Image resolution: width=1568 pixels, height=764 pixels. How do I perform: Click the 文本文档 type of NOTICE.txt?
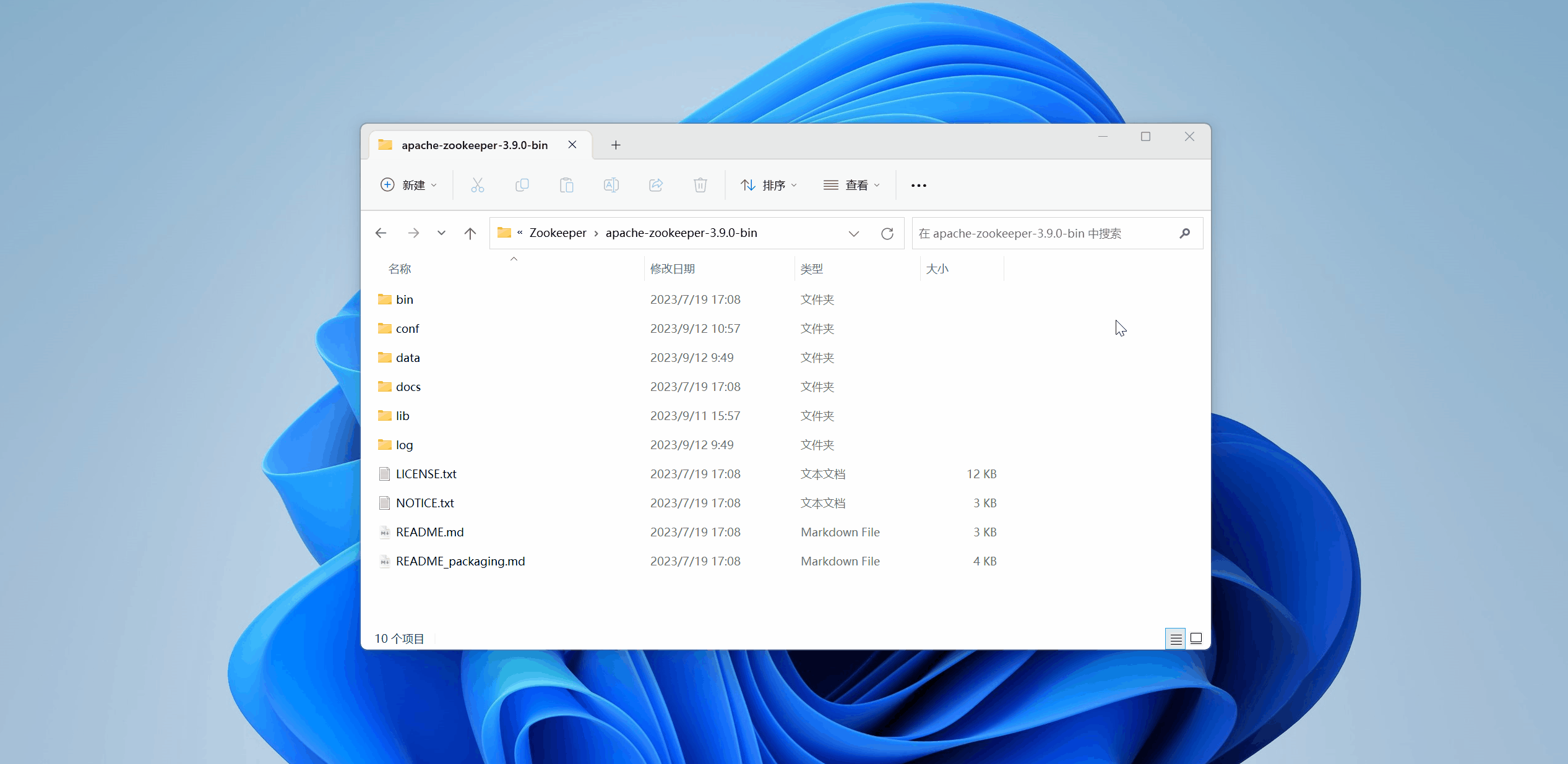(x=822, y=503)
